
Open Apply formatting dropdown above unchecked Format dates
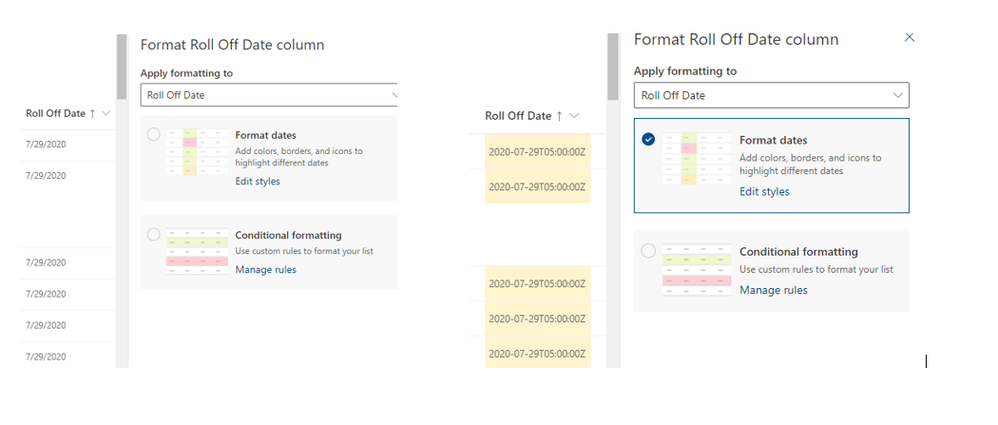tap(269, 95)
